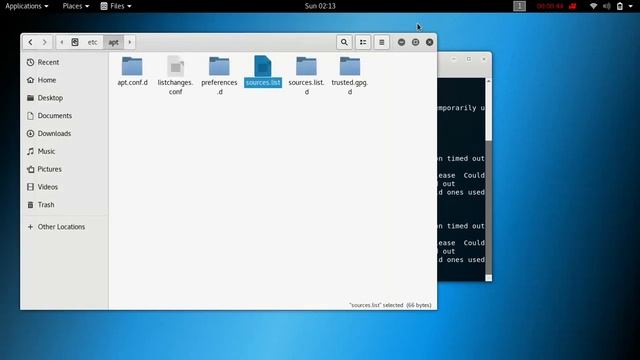Select the sources.list.d folder icon

click(x=306, y=66)
